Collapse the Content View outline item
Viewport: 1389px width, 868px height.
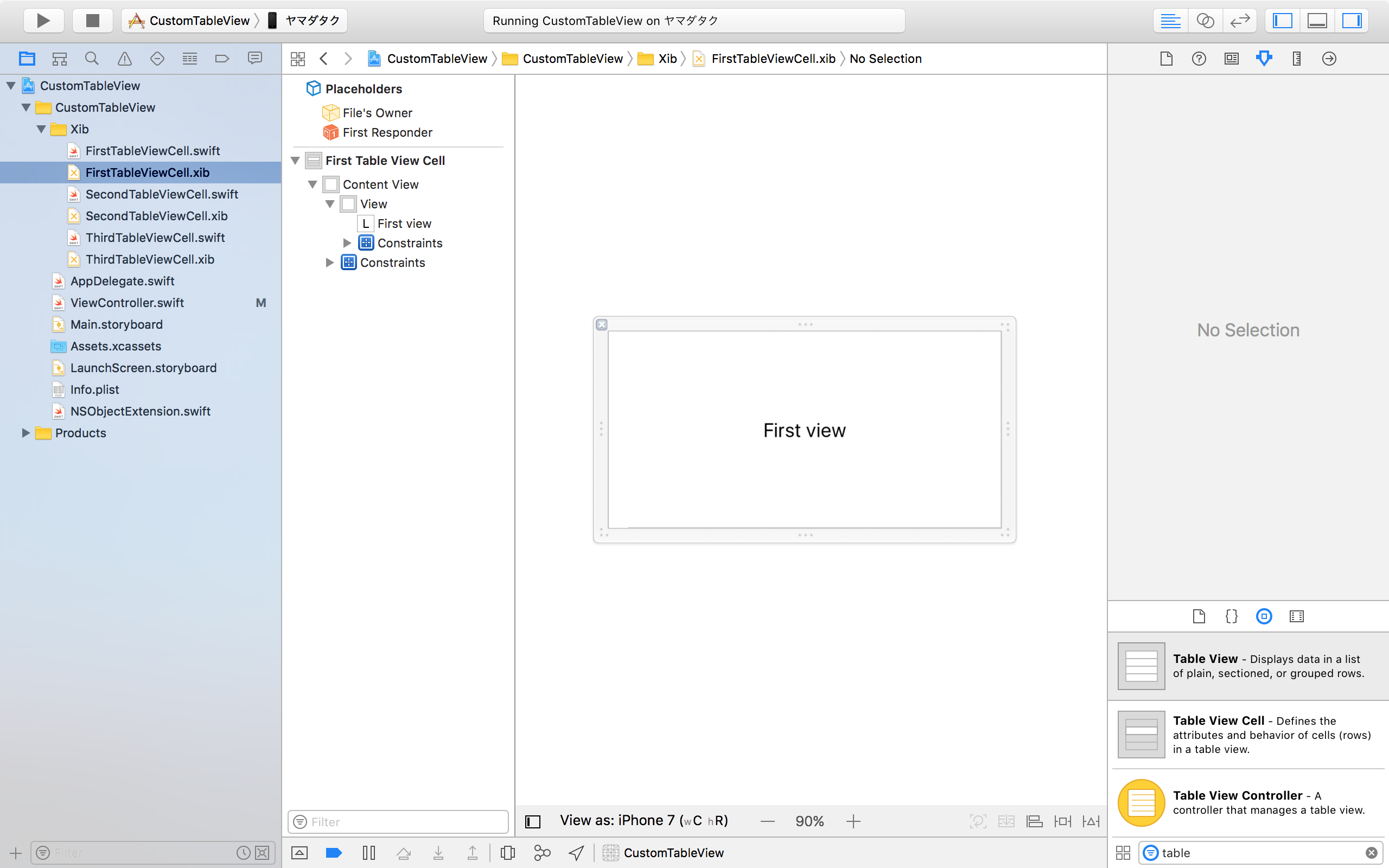click(x=314, y=184)
